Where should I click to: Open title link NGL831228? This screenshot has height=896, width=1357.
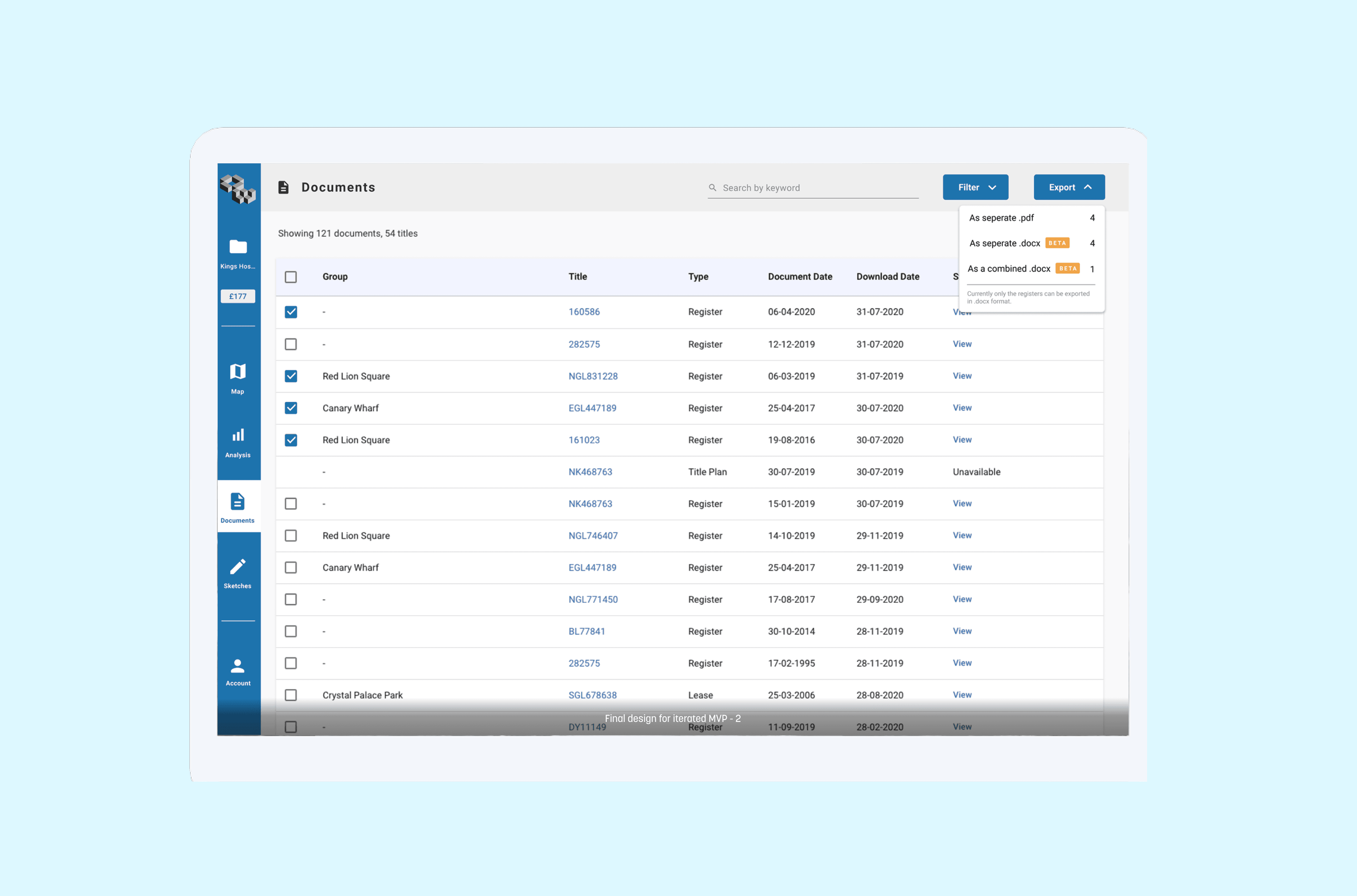click(592, 377)
